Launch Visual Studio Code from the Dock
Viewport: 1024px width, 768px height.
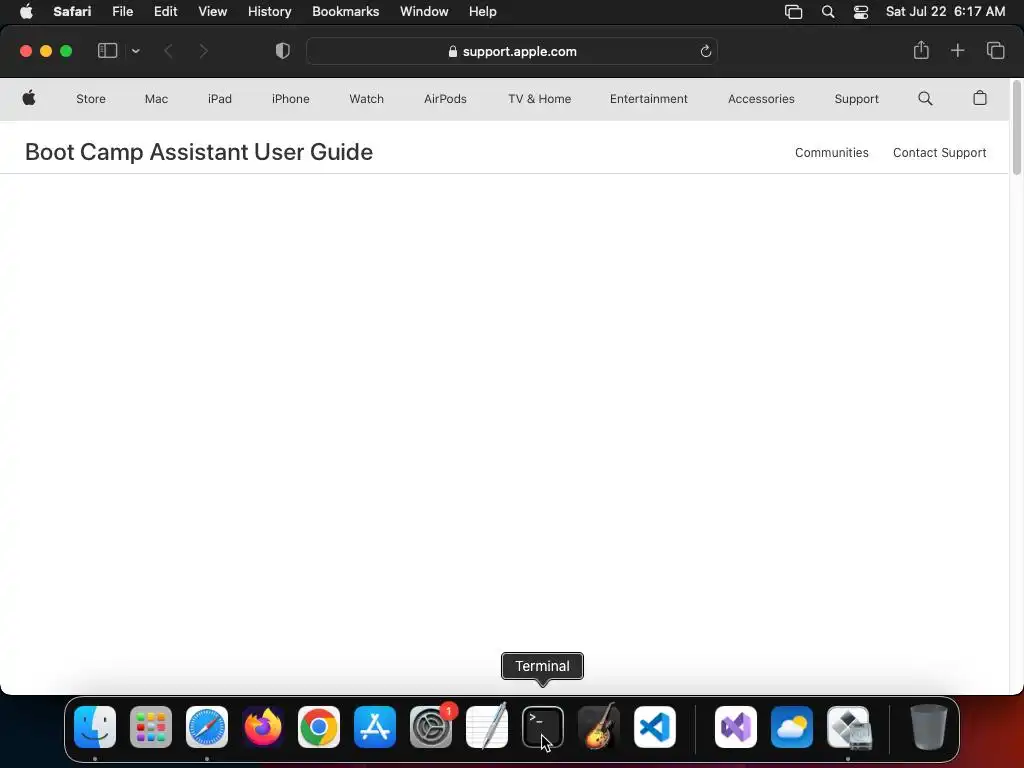click(654, 726)
